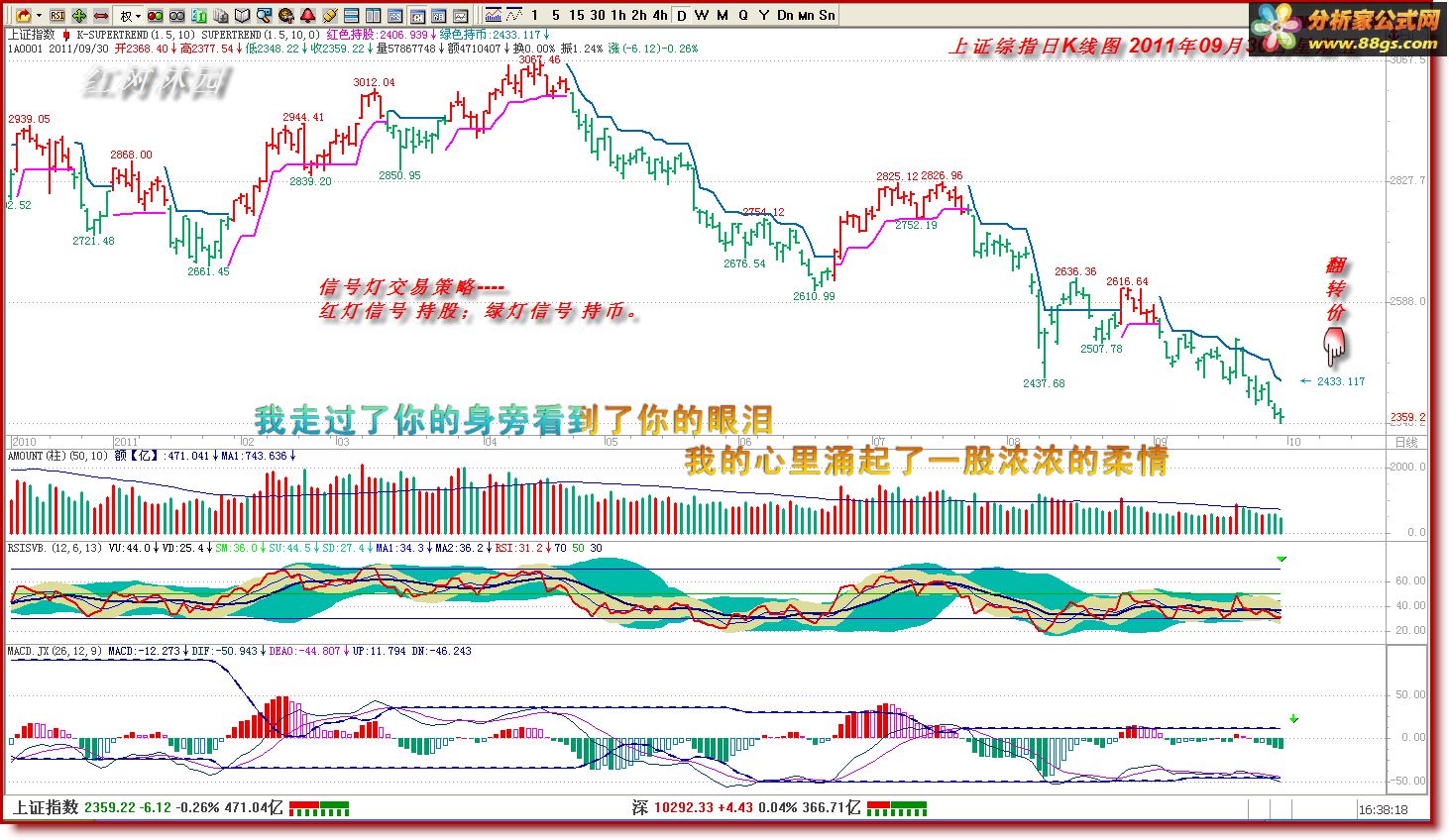
Task: Select the Sn period button
Action: coord(827,15)
